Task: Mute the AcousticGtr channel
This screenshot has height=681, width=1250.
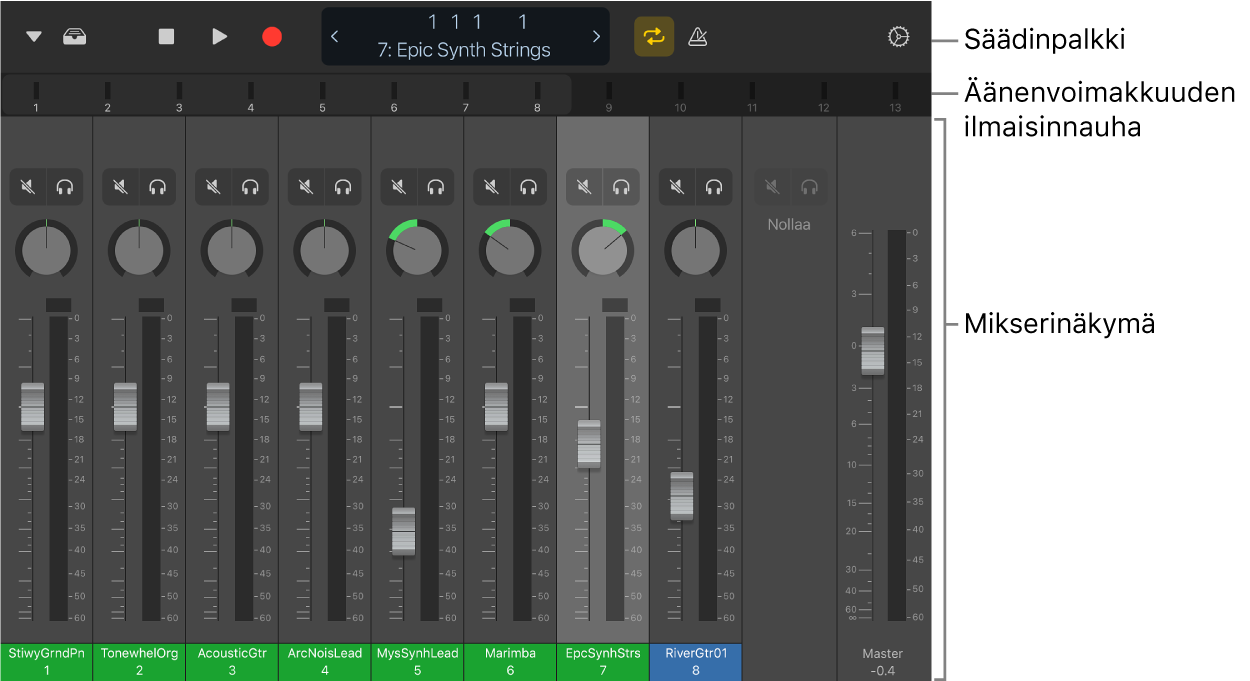Action: tap(214, 186)
